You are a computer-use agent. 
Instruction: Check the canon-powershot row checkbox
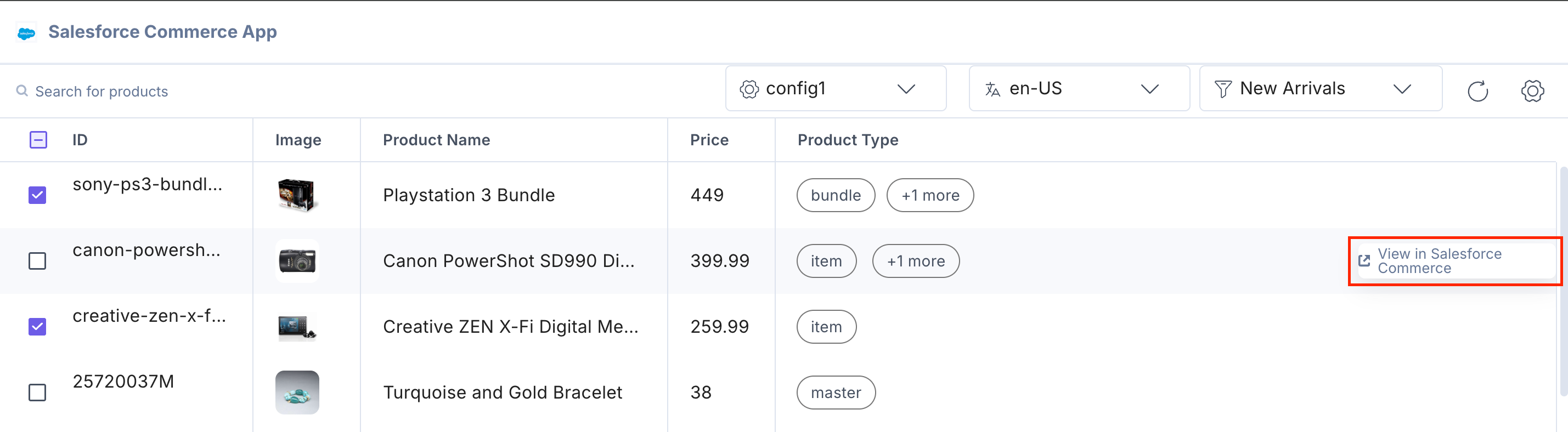click(38, 261)
